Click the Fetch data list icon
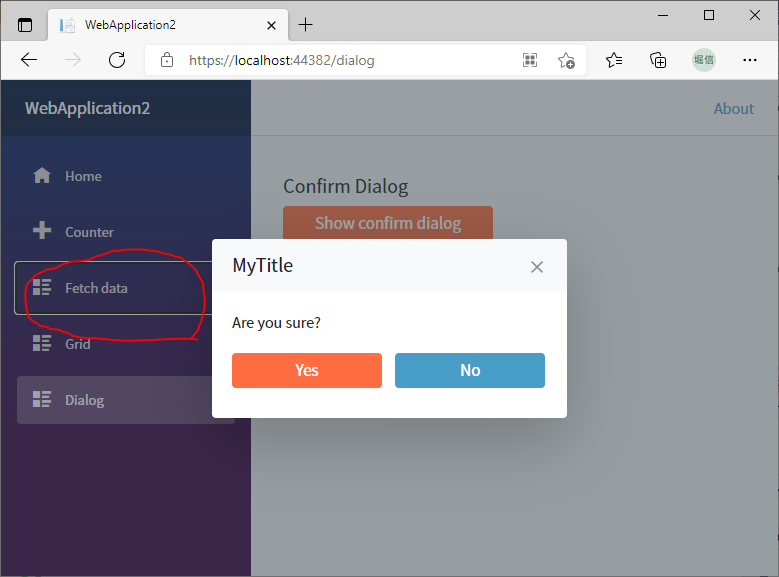Viewport: 779px width, 577px height. tap(42, 288)
